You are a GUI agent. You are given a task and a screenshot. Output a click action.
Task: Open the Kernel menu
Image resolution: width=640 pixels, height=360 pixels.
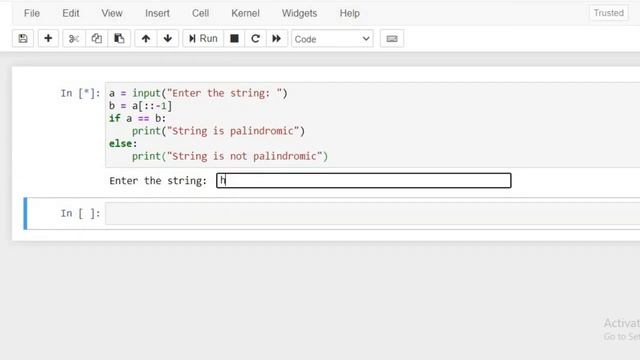click(245, 13)
